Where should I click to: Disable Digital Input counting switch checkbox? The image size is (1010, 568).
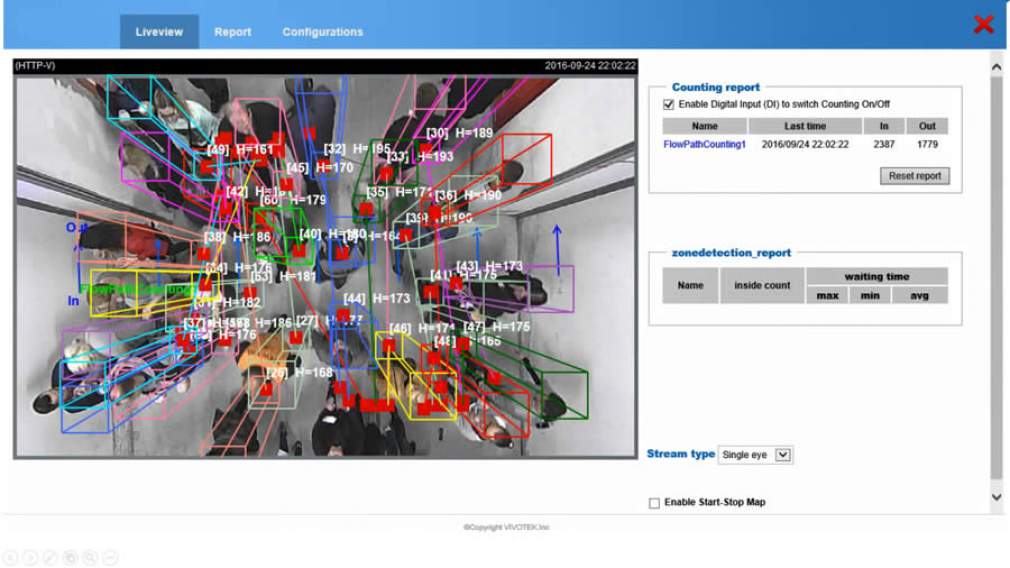click(x=668, y=104)
